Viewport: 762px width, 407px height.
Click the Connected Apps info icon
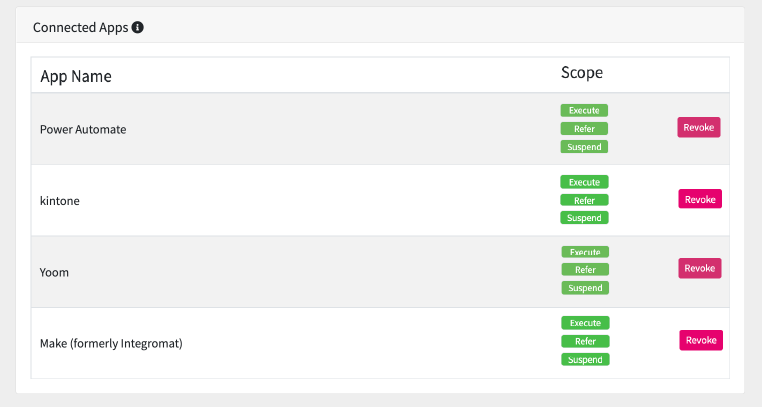[138, 27]
